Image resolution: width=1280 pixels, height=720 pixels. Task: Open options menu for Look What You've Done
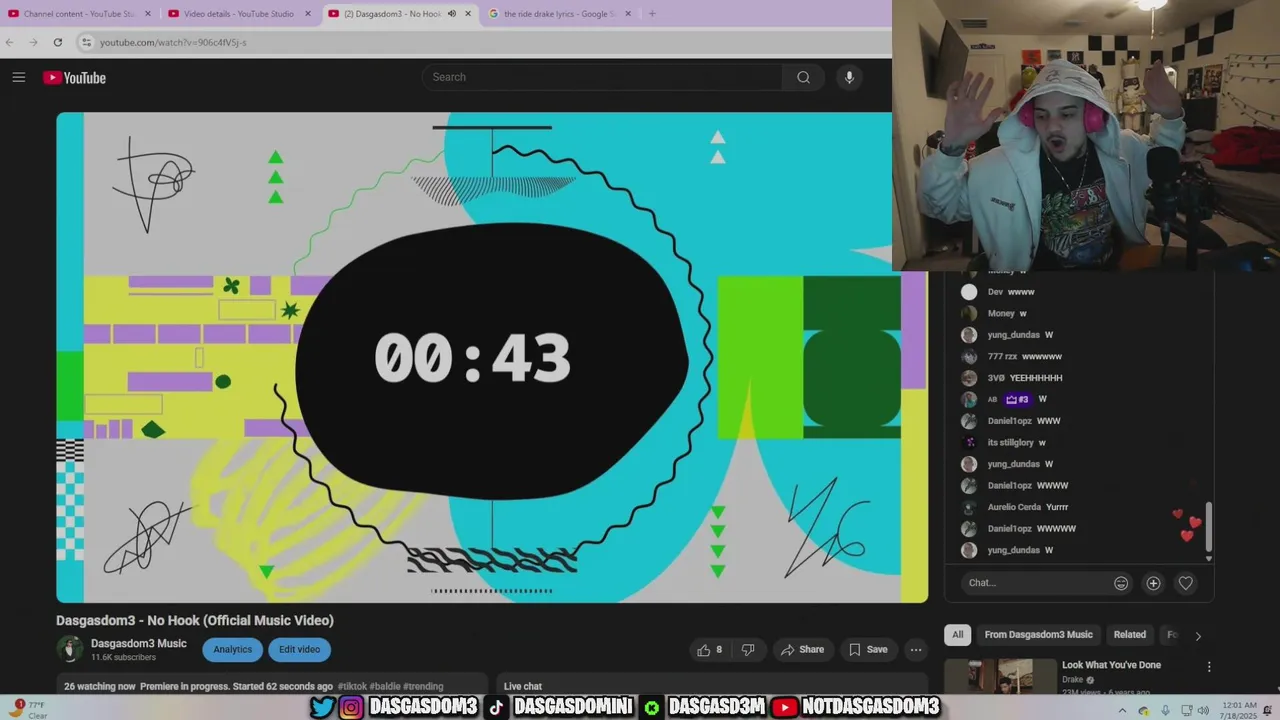(1208, 667)
